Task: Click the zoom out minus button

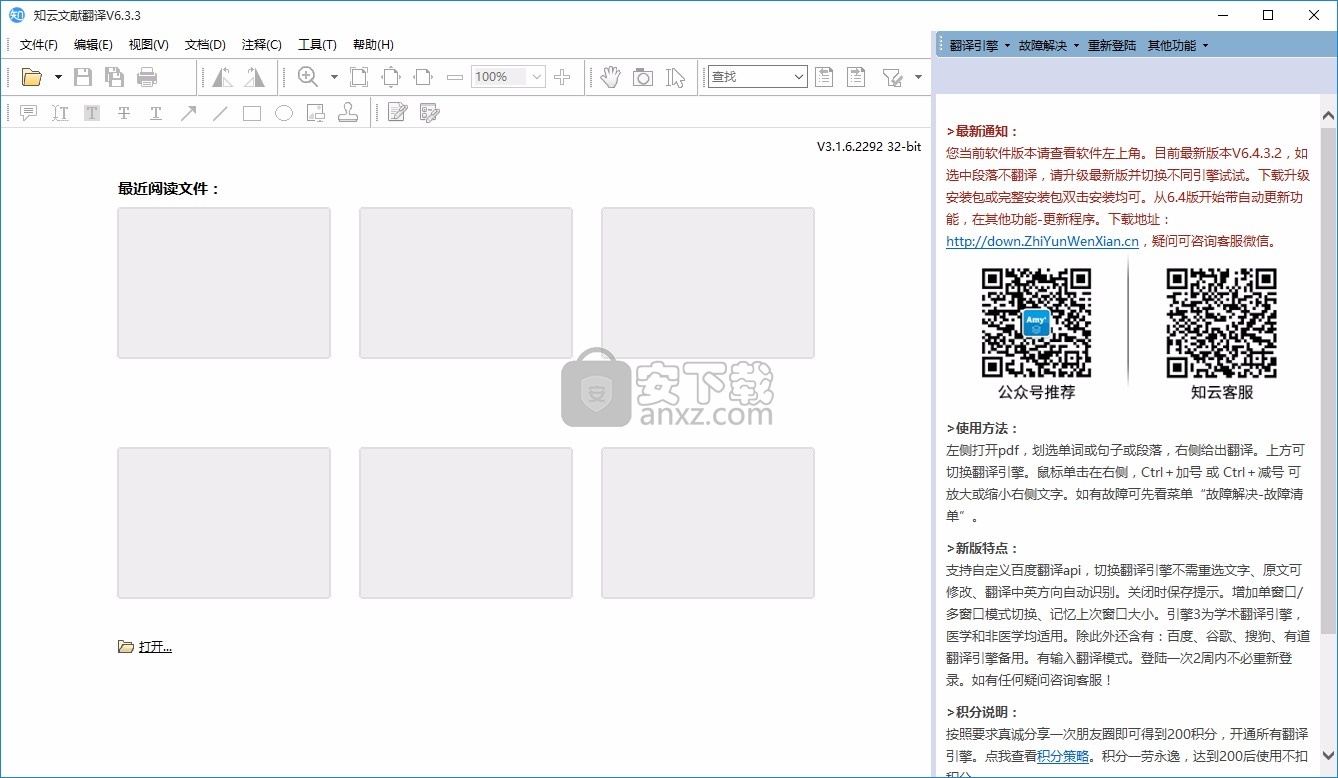Action: pyautogui.click(x=455, y=77)
